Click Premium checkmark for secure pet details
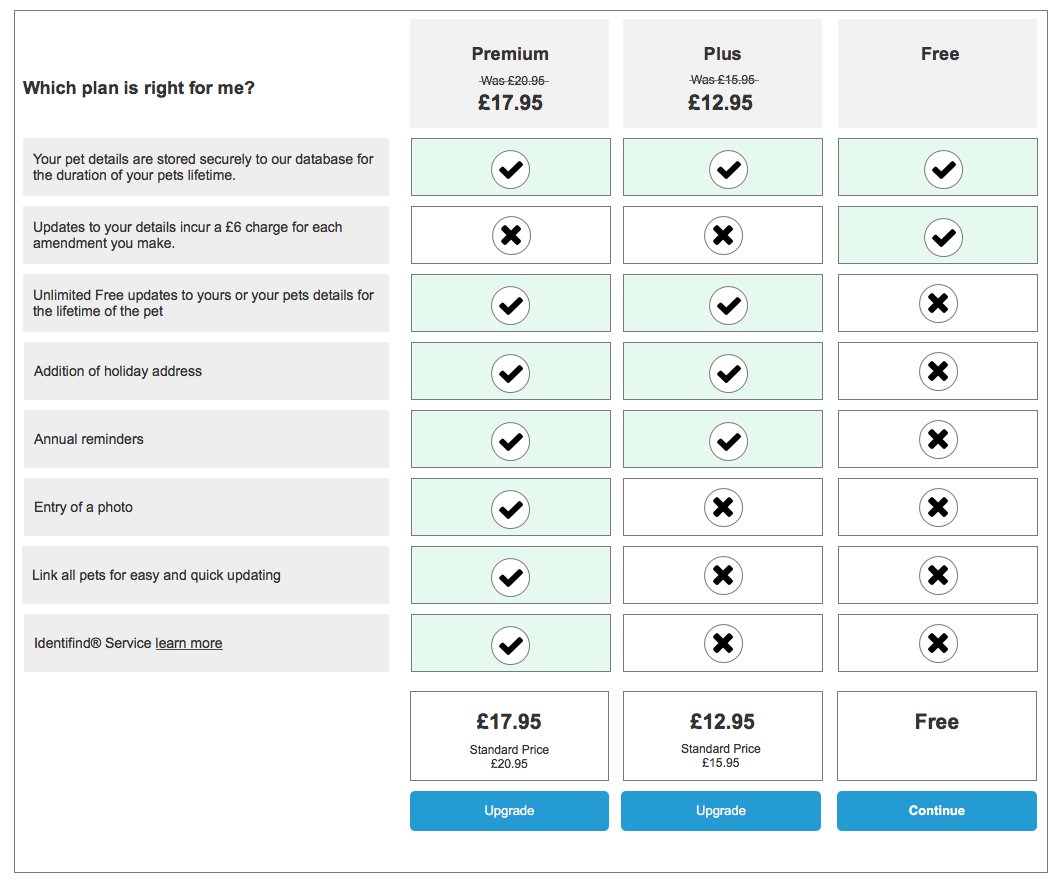 coord(510,170)
